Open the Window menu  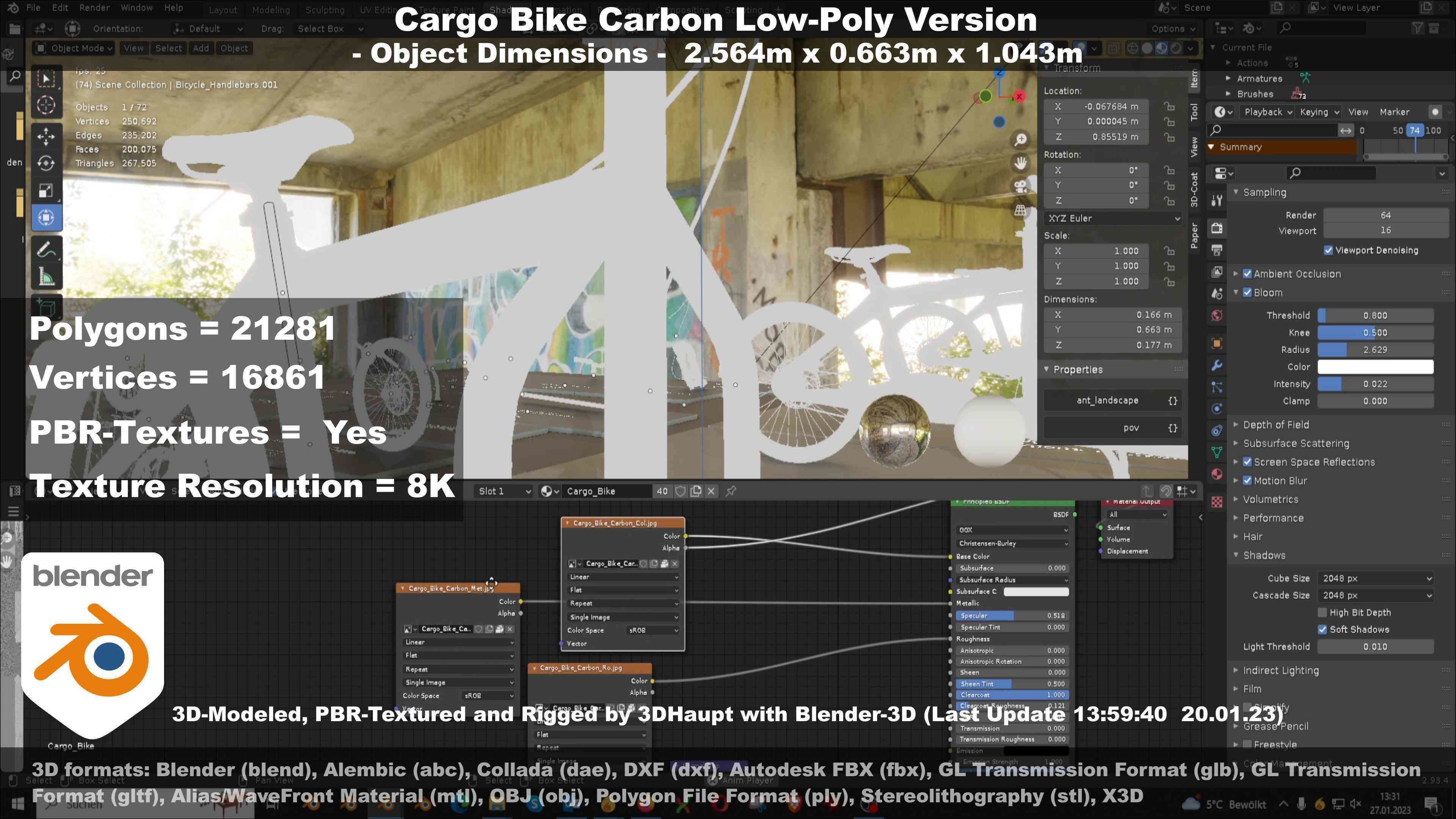137,8
